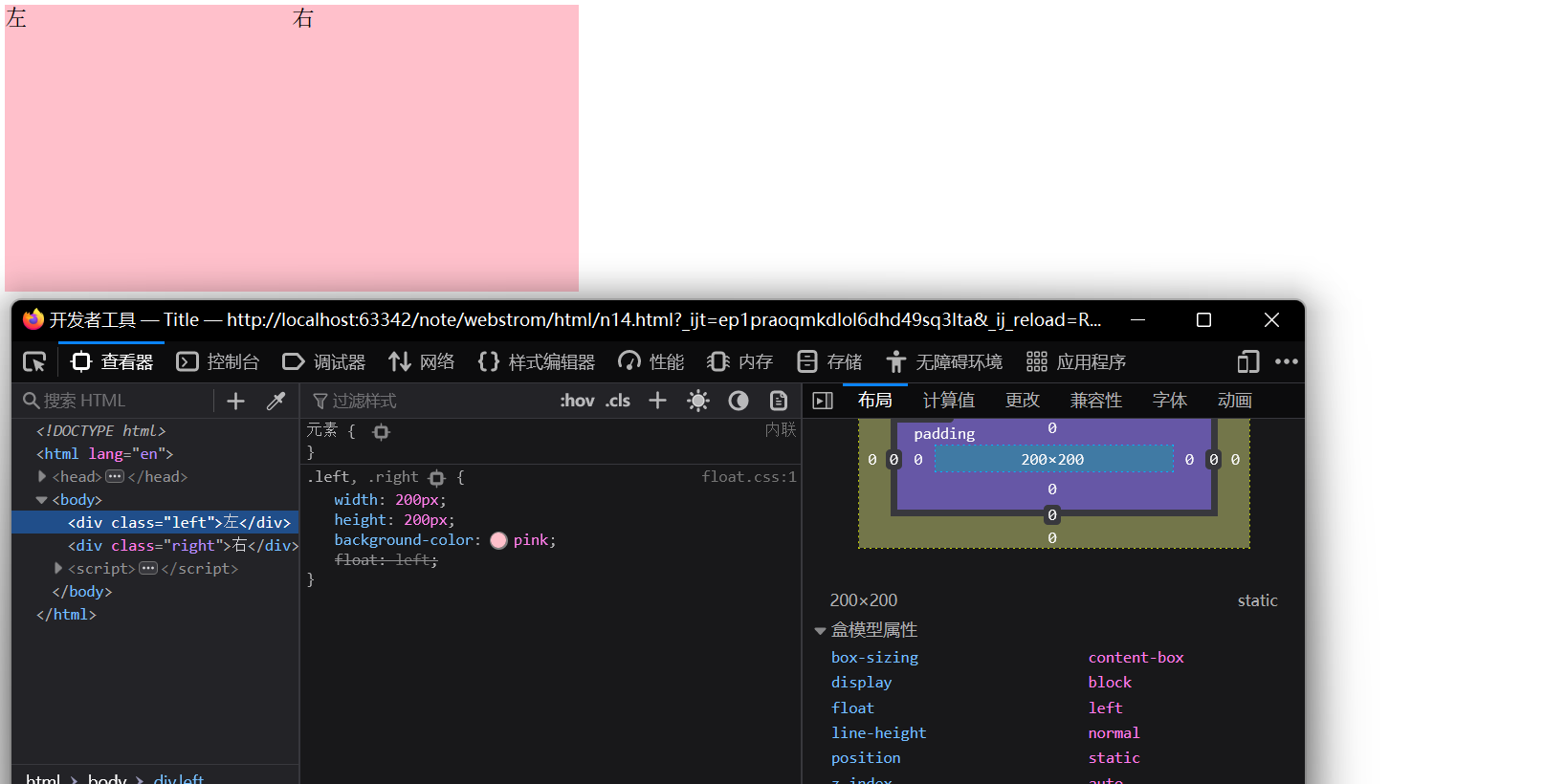The height and width of the screenshot is (784, 1544).
Task: Switch to the 控制台 console tab
Action: click(218, 361)
